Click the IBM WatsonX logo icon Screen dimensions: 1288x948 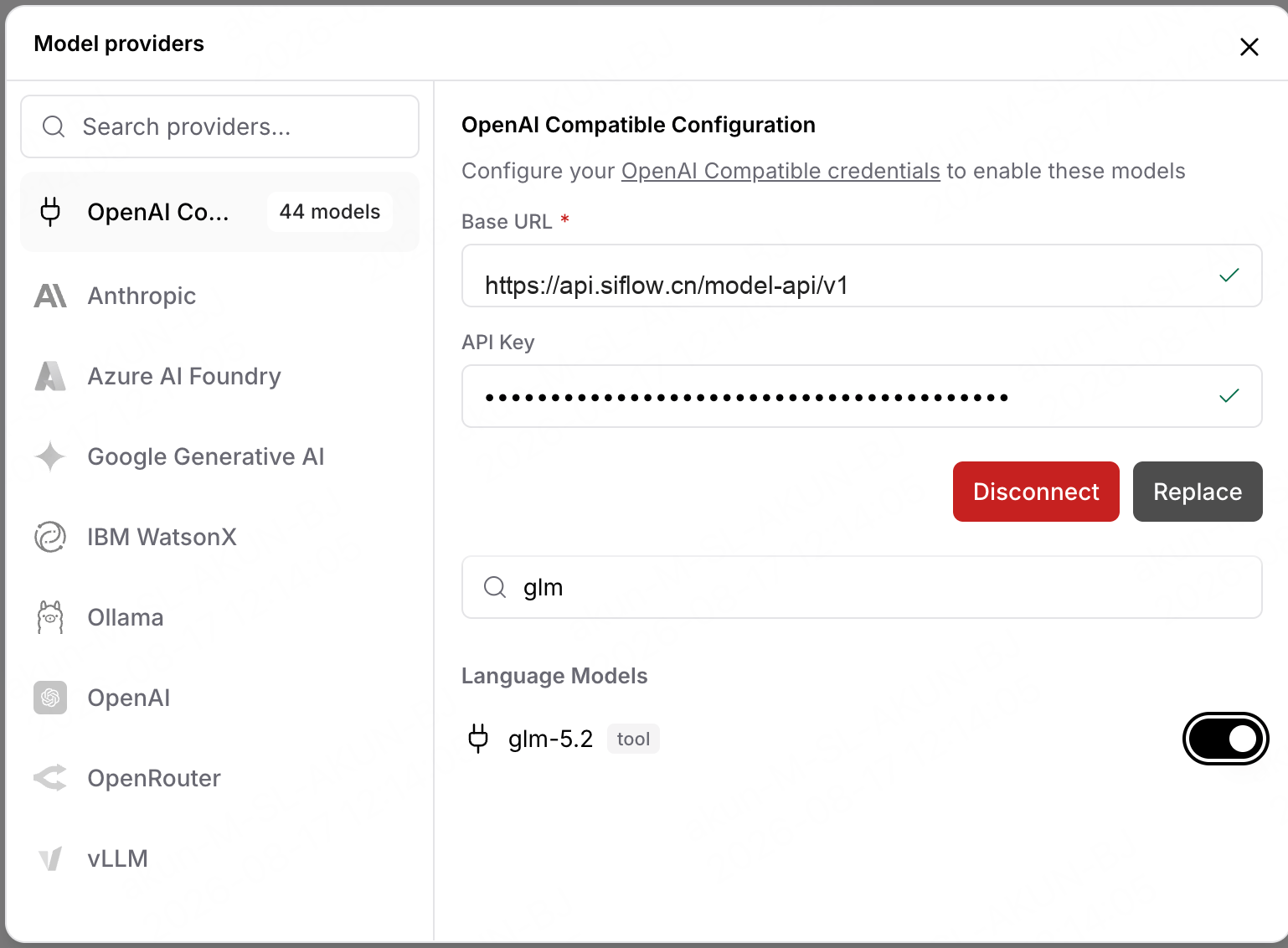click(50, 537)
